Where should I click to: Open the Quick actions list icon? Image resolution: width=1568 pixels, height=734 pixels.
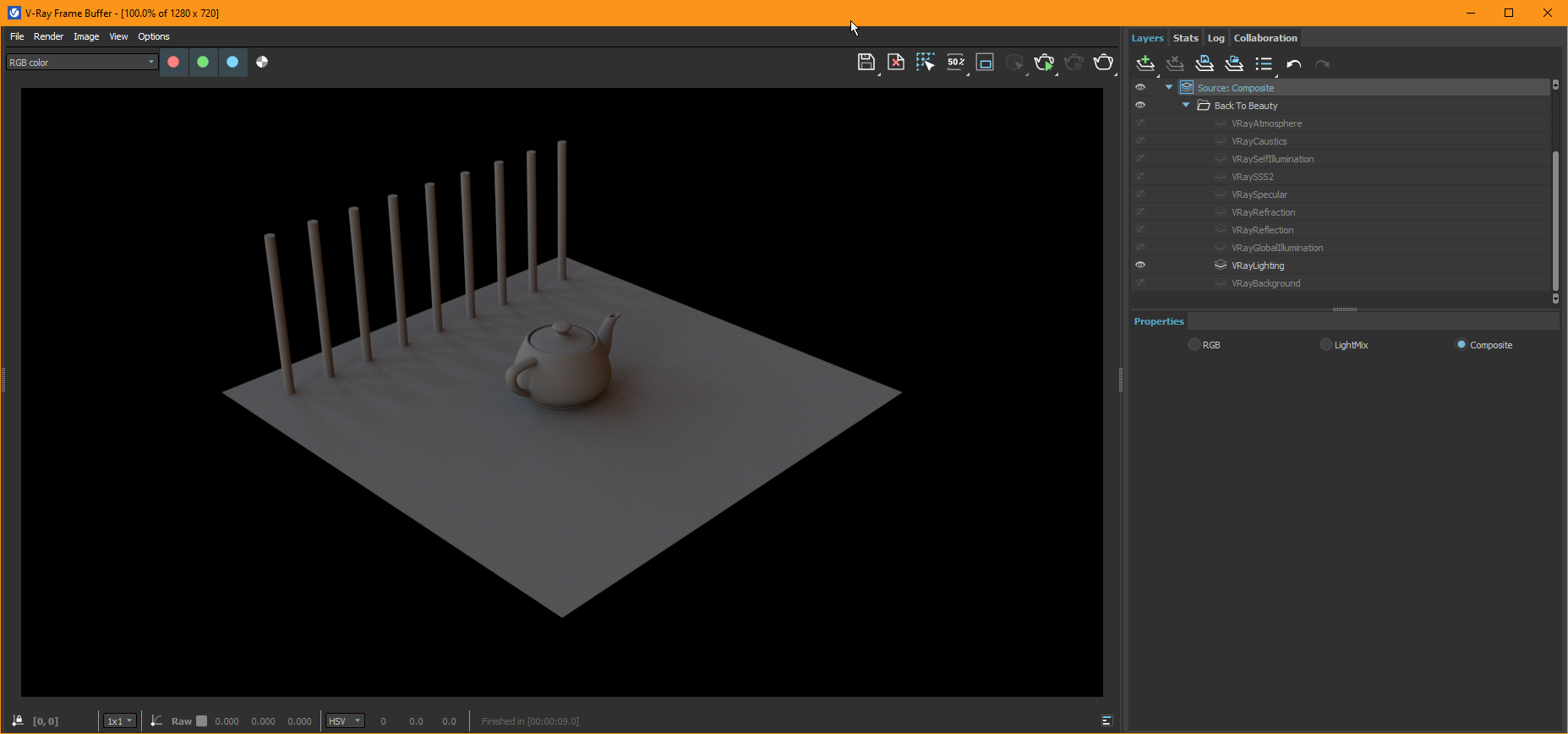(1264, 63)
